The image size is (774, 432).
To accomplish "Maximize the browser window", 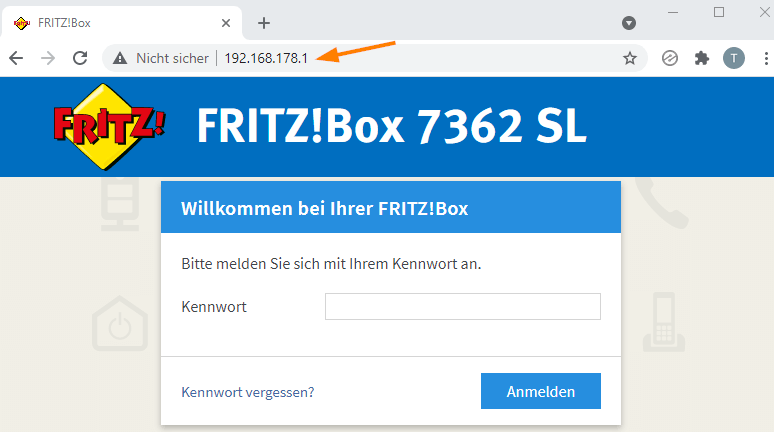I will tap(719, 12).
